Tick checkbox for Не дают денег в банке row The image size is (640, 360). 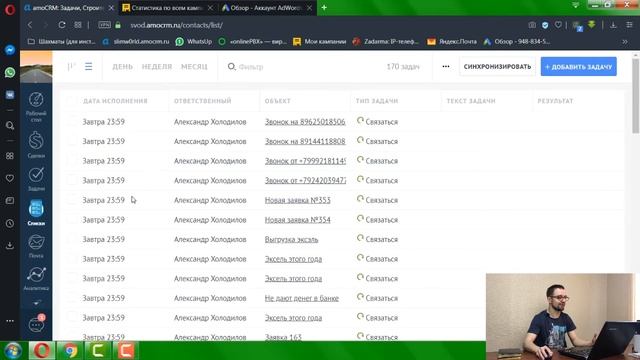[72, 298]
